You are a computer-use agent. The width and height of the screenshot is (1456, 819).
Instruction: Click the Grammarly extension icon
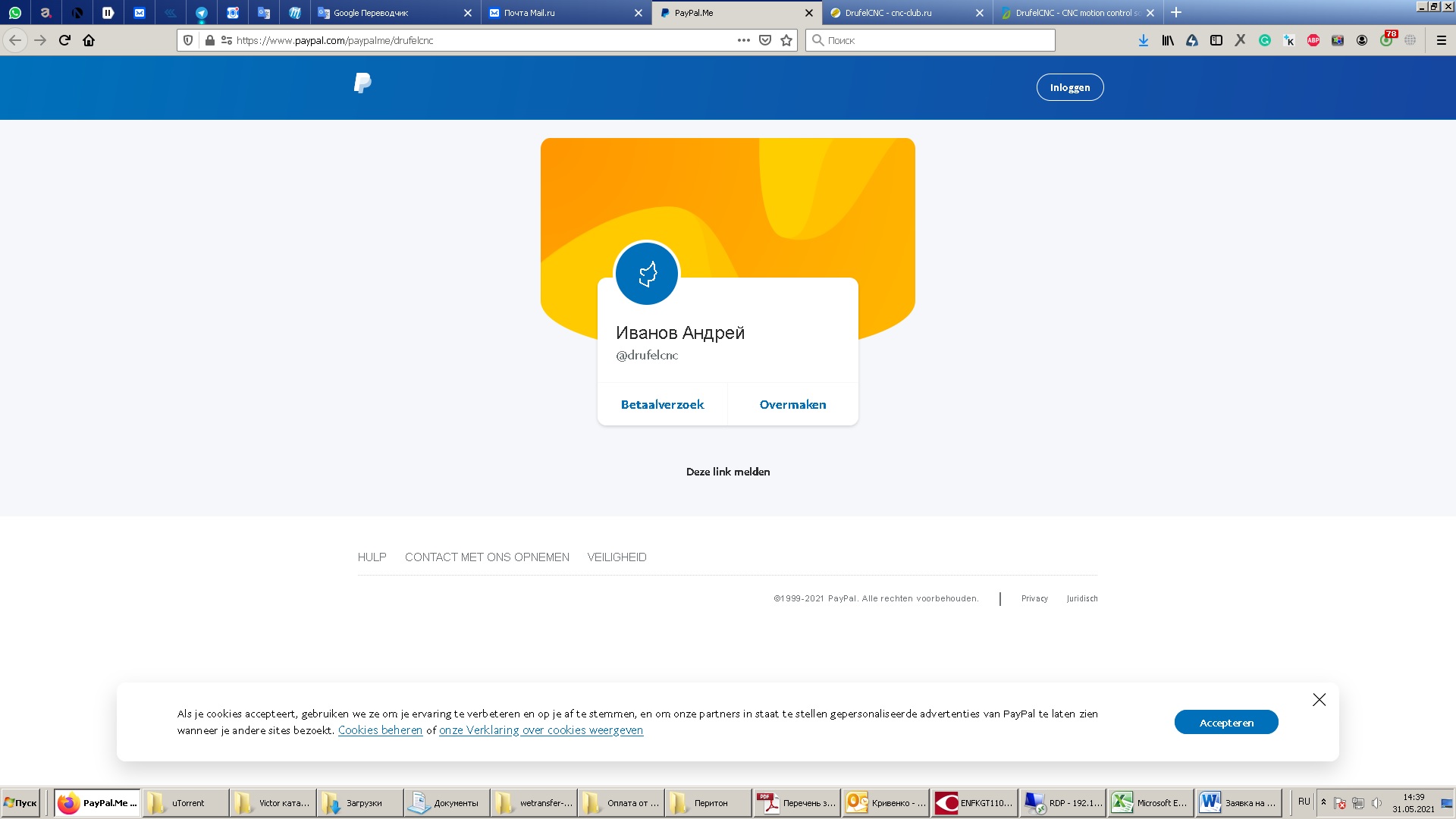[x=1264, y=40]
